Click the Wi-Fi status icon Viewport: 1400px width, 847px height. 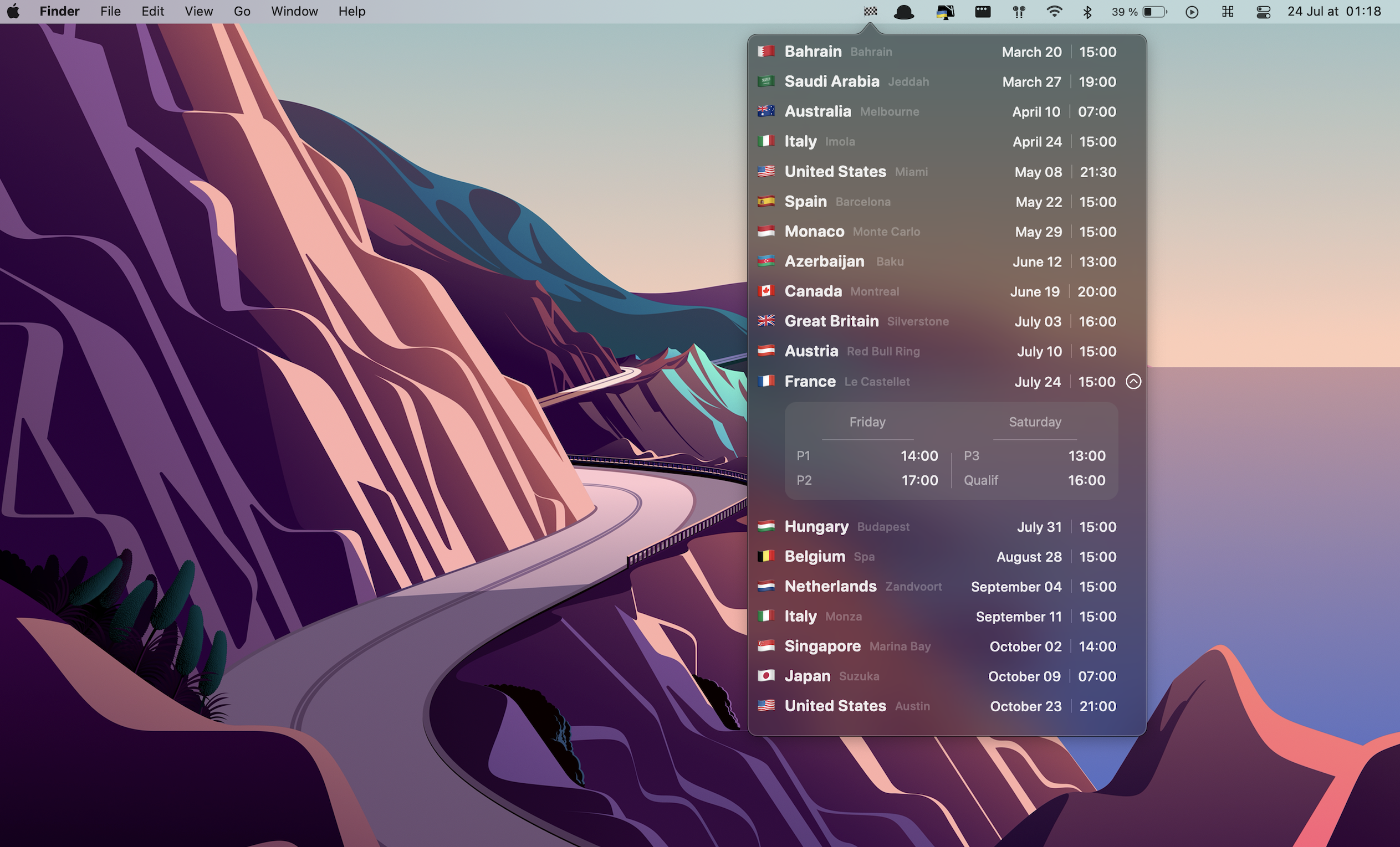(x=1054, y=12)
